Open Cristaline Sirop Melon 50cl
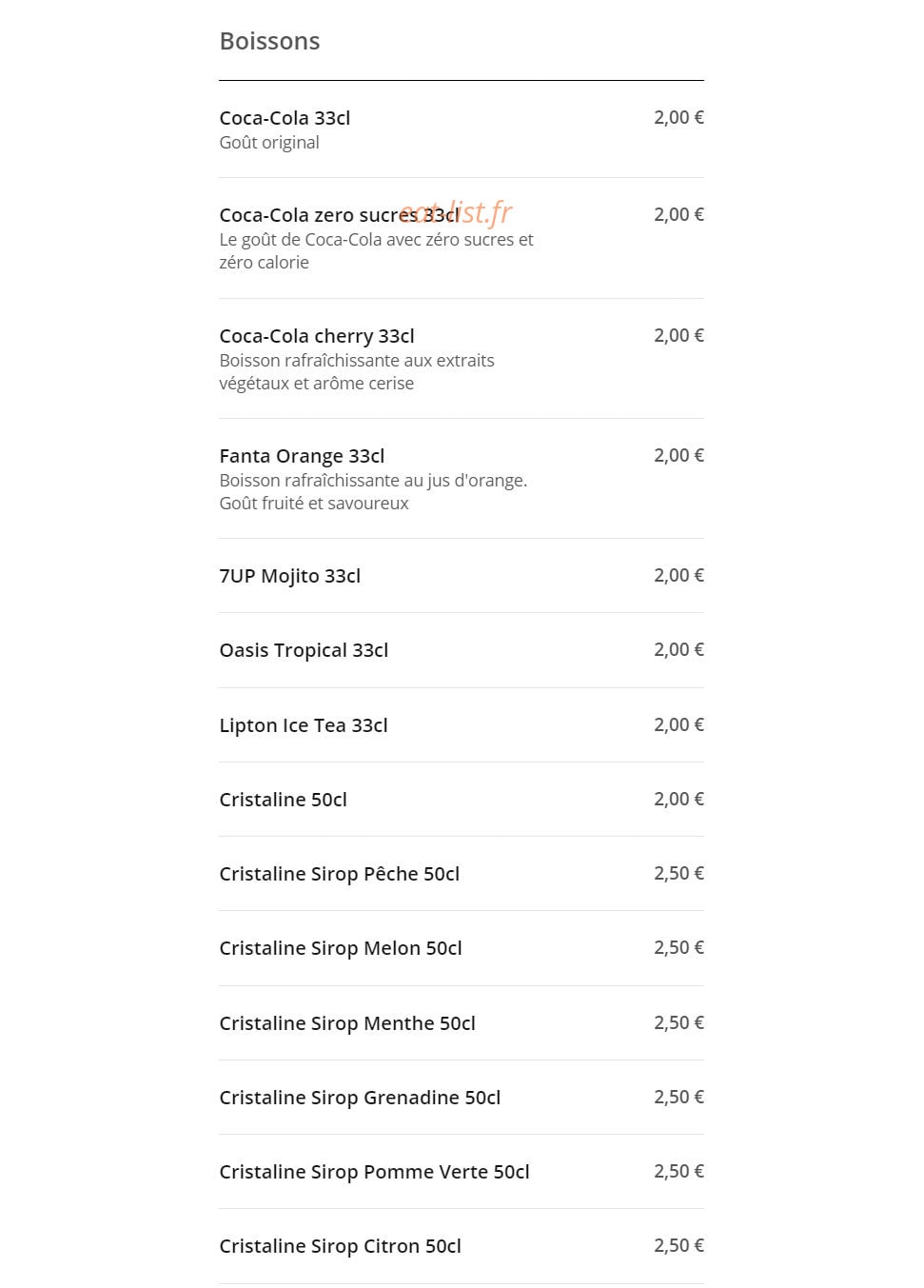The width and height of the screenshot is (924, 1288). [x=462, y=948]
